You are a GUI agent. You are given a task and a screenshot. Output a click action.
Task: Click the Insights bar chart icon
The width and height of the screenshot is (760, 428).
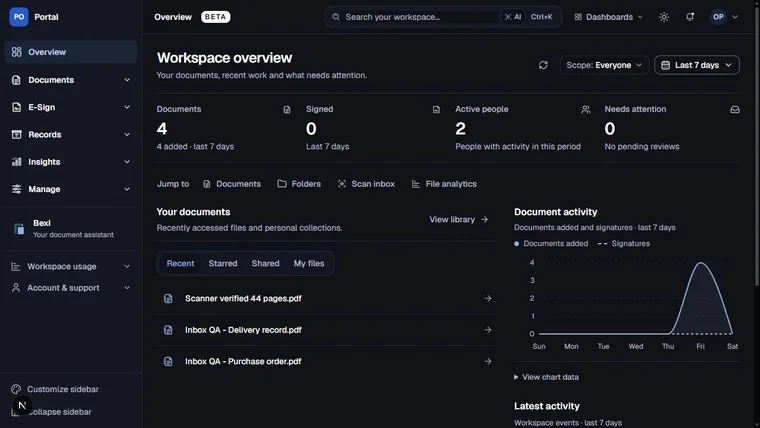pos(16,162)
